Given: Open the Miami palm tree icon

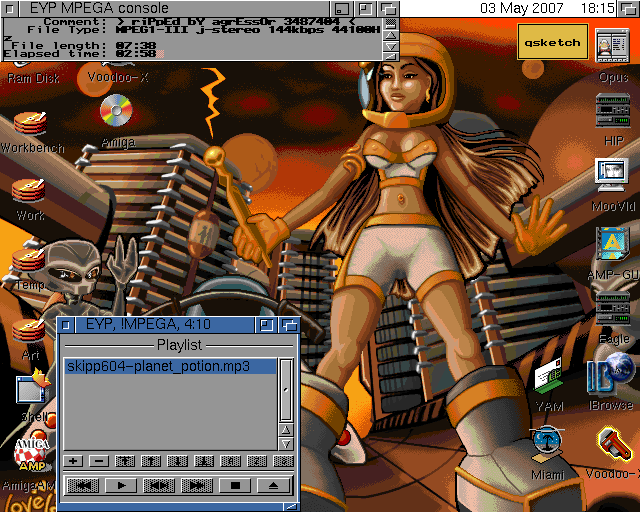Looking at the screenshot, I should click(x=547, y=444).
